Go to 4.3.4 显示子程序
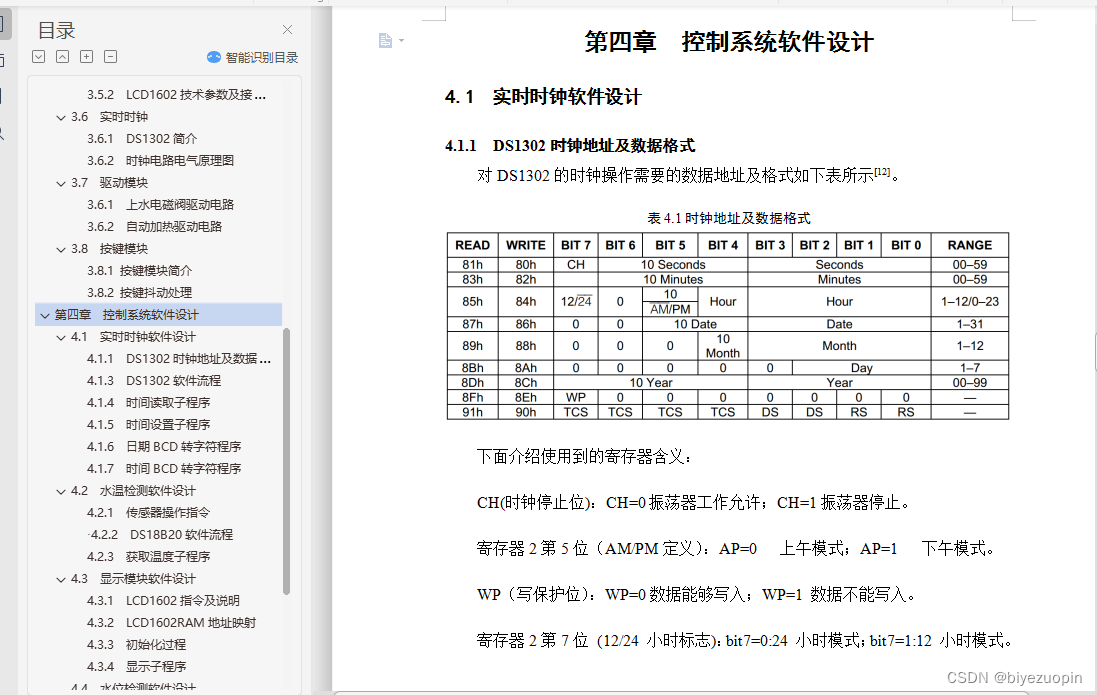 click(136, 666)
